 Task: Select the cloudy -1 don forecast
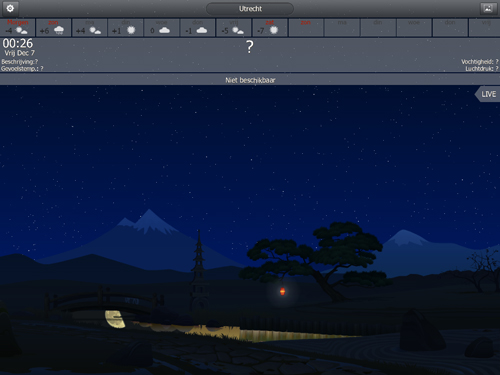click(x=198, y=27)
